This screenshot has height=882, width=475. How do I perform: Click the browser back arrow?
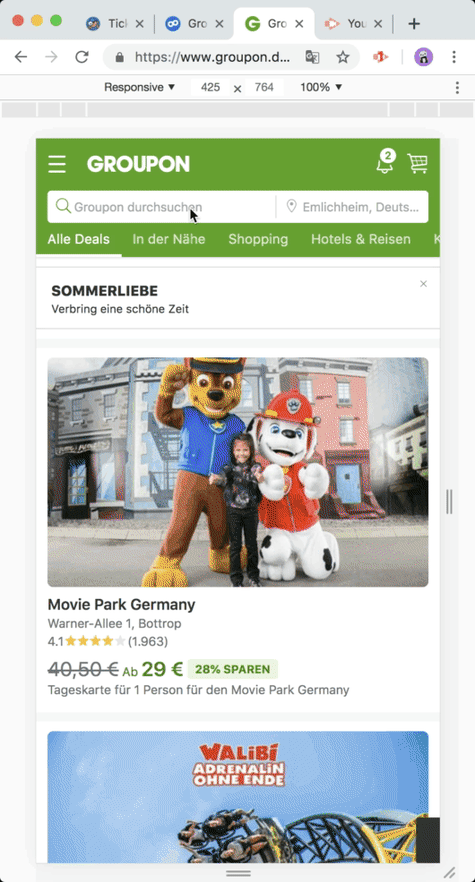click(x=21, y=57)
